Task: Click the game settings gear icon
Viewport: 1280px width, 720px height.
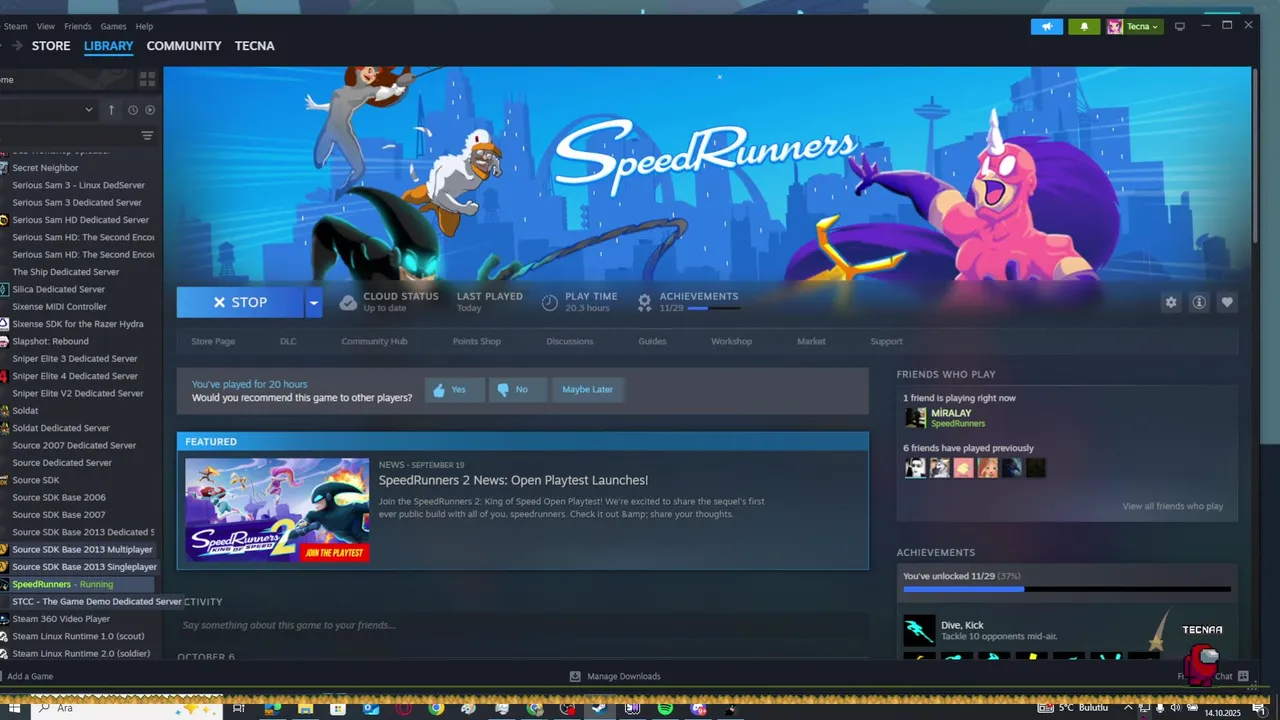Action: pyautogui.click(x=1171, y=302)
